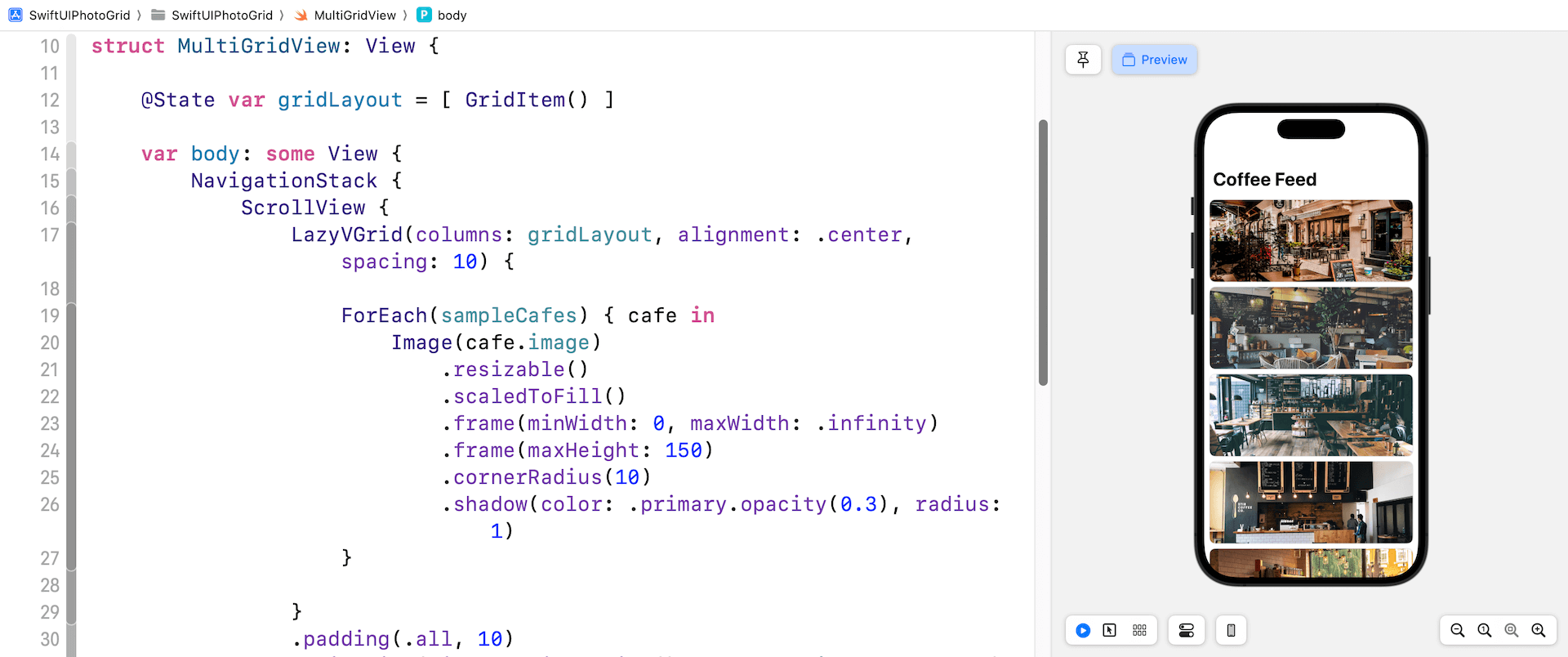1568x657 pixels.
Task: Click '.center' alignment value
Action: 859,235
